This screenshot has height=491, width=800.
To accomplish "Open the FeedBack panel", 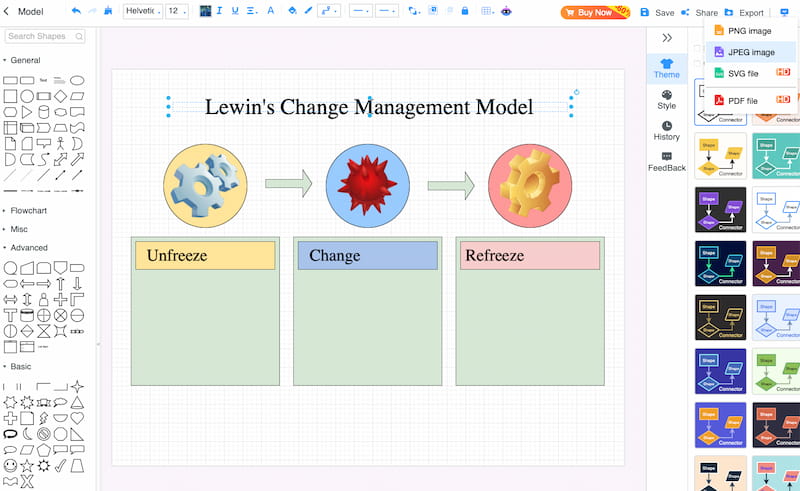I will tap(667, 162).
